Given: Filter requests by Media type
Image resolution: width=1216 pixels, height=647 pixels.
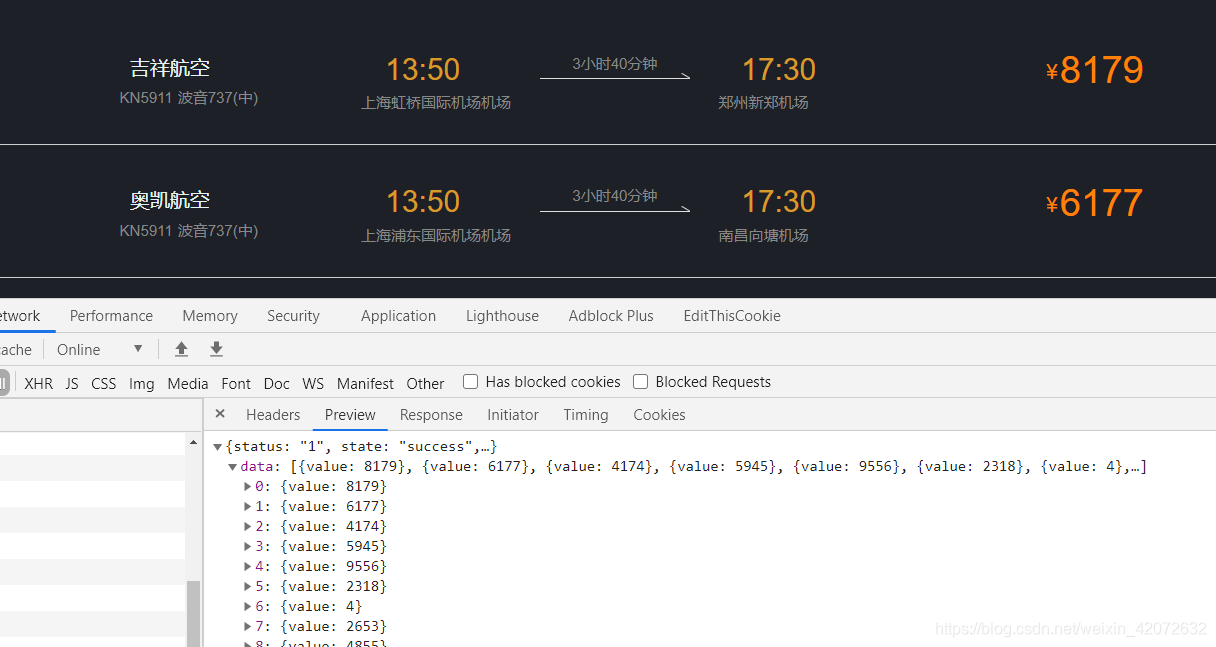Looking at the screenshot, I should [188, 383].
